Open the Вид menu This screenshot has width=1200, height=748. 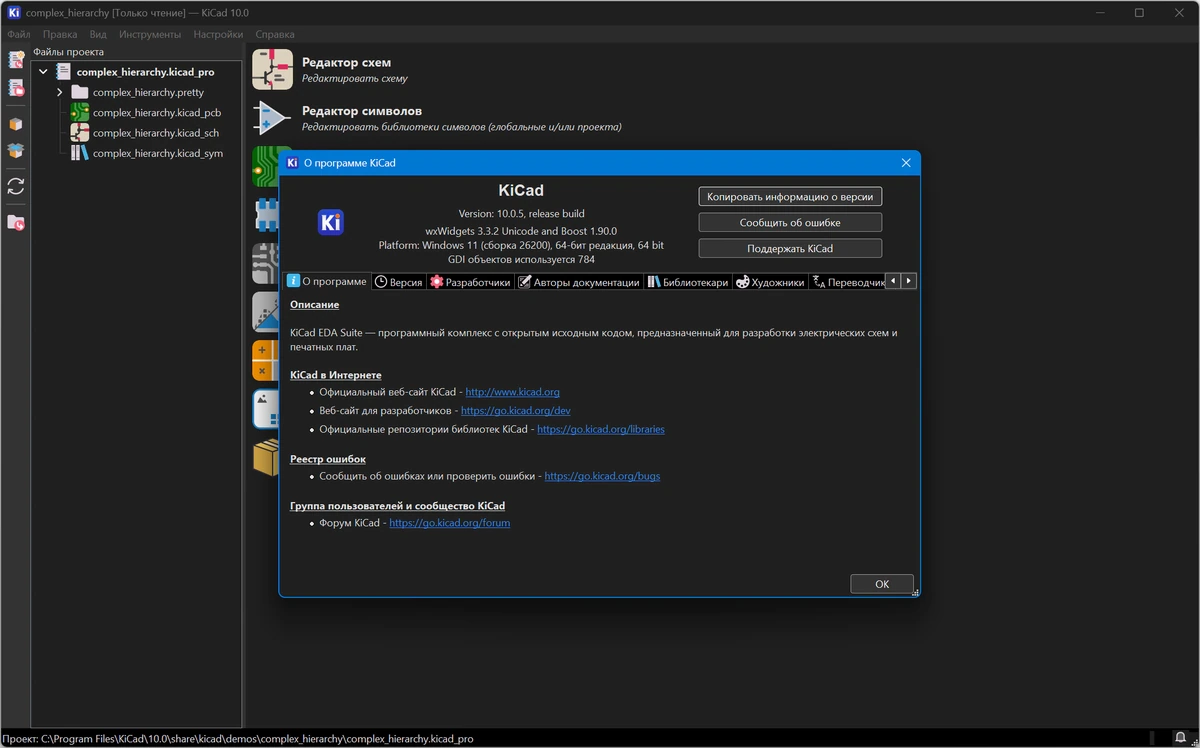coord(98,34)
